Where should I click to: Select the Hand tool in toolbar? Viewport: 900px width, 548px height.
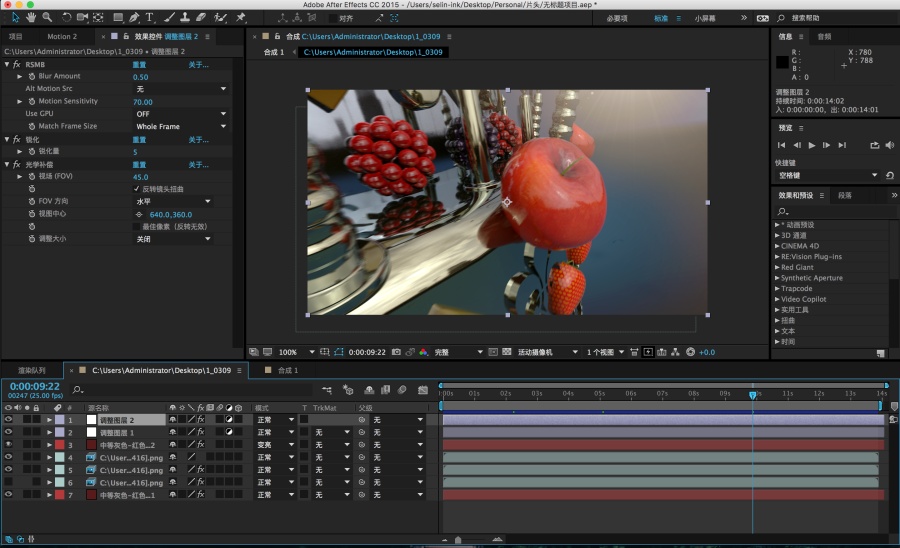[x=30, y=17]
